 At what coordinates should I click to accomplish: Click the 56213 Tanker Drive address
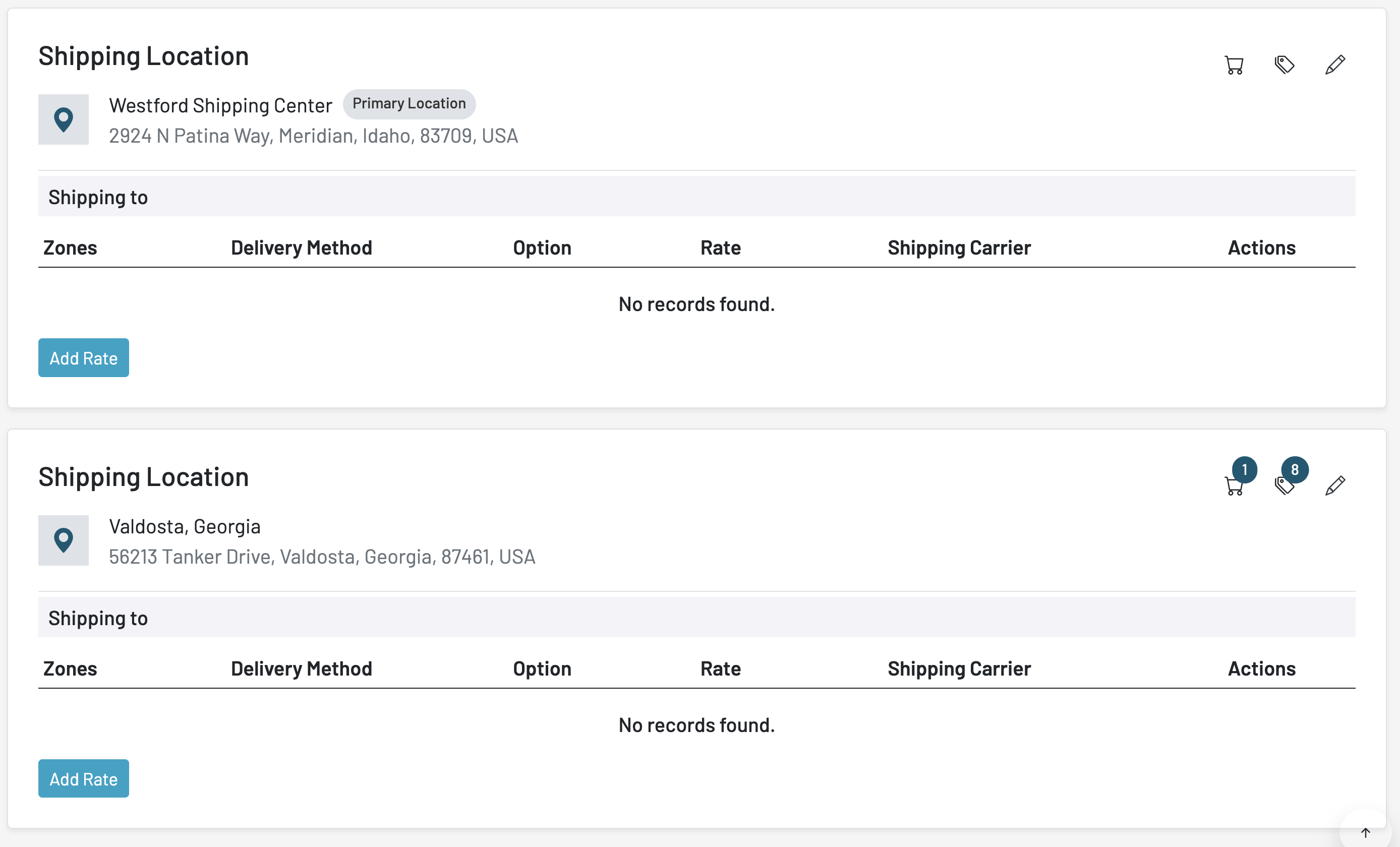tap(322, 557)
